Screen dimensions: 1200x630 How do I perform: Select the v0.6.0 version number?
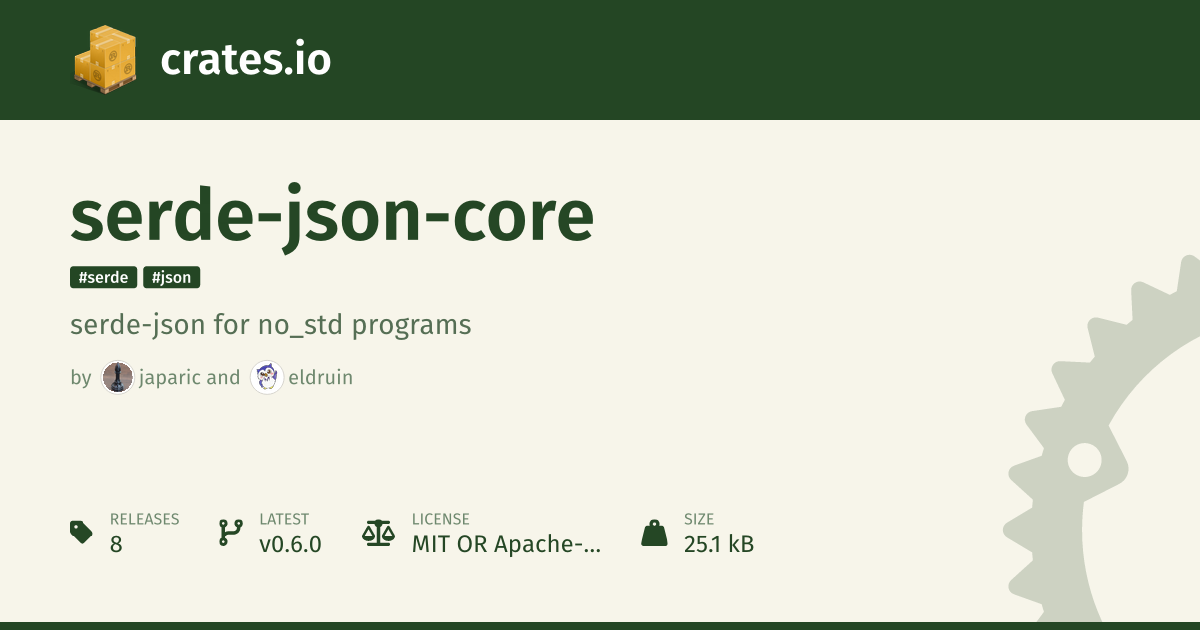click(290, 545)
